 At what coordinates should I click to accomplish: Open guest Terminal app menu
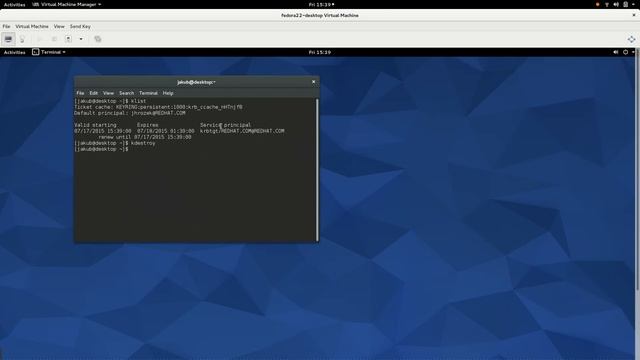click(x=49, y=52)
